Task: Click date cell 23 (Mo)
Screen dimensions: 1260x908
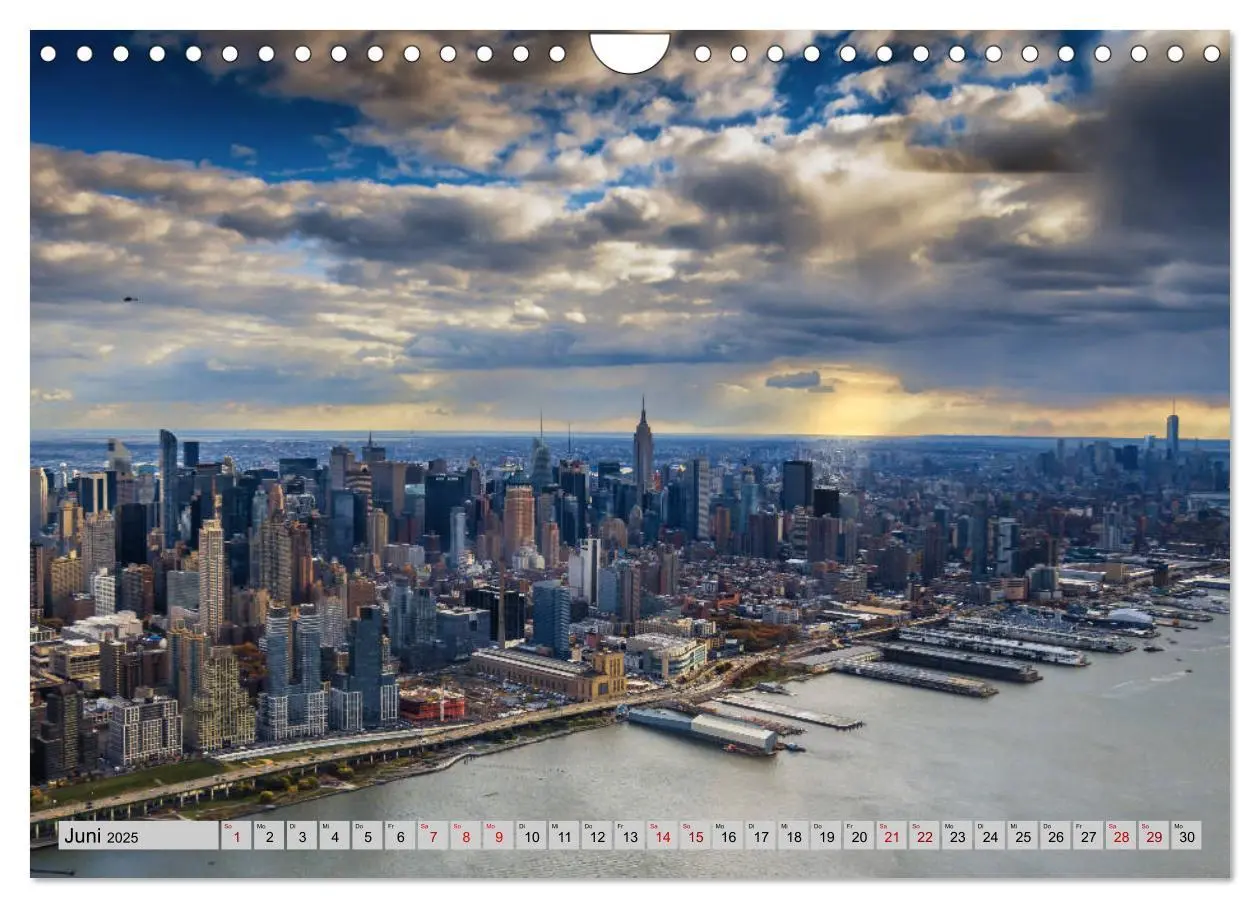Action: click(x=958, y=836)
